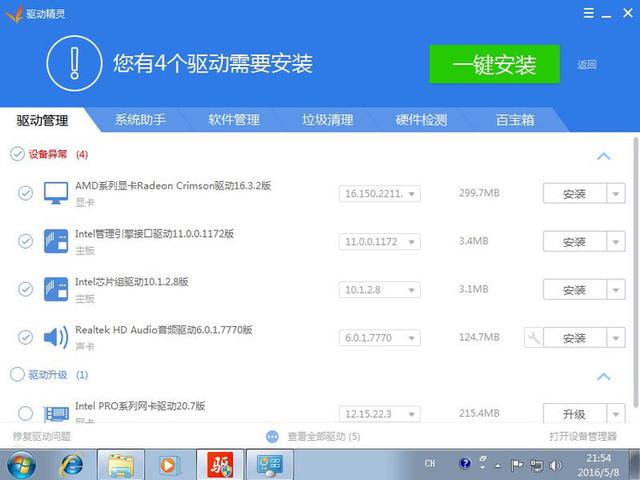Open the Windows Start orb

(x=21, y=464)
